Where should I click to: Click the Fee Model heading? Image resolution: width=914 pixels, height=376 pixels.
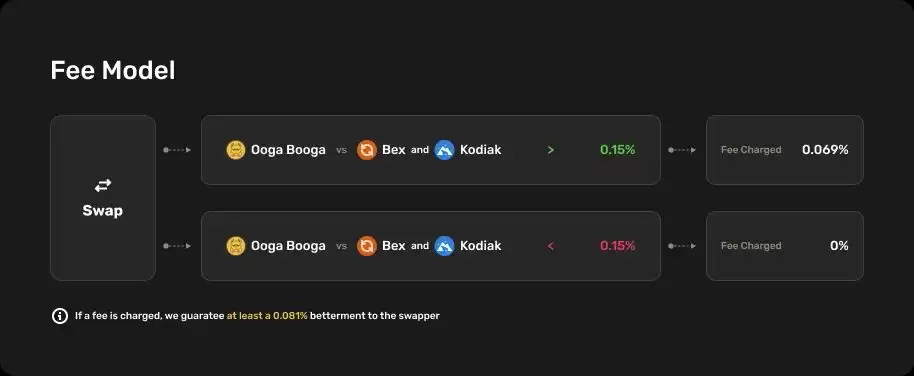click(x=113, y=71)
